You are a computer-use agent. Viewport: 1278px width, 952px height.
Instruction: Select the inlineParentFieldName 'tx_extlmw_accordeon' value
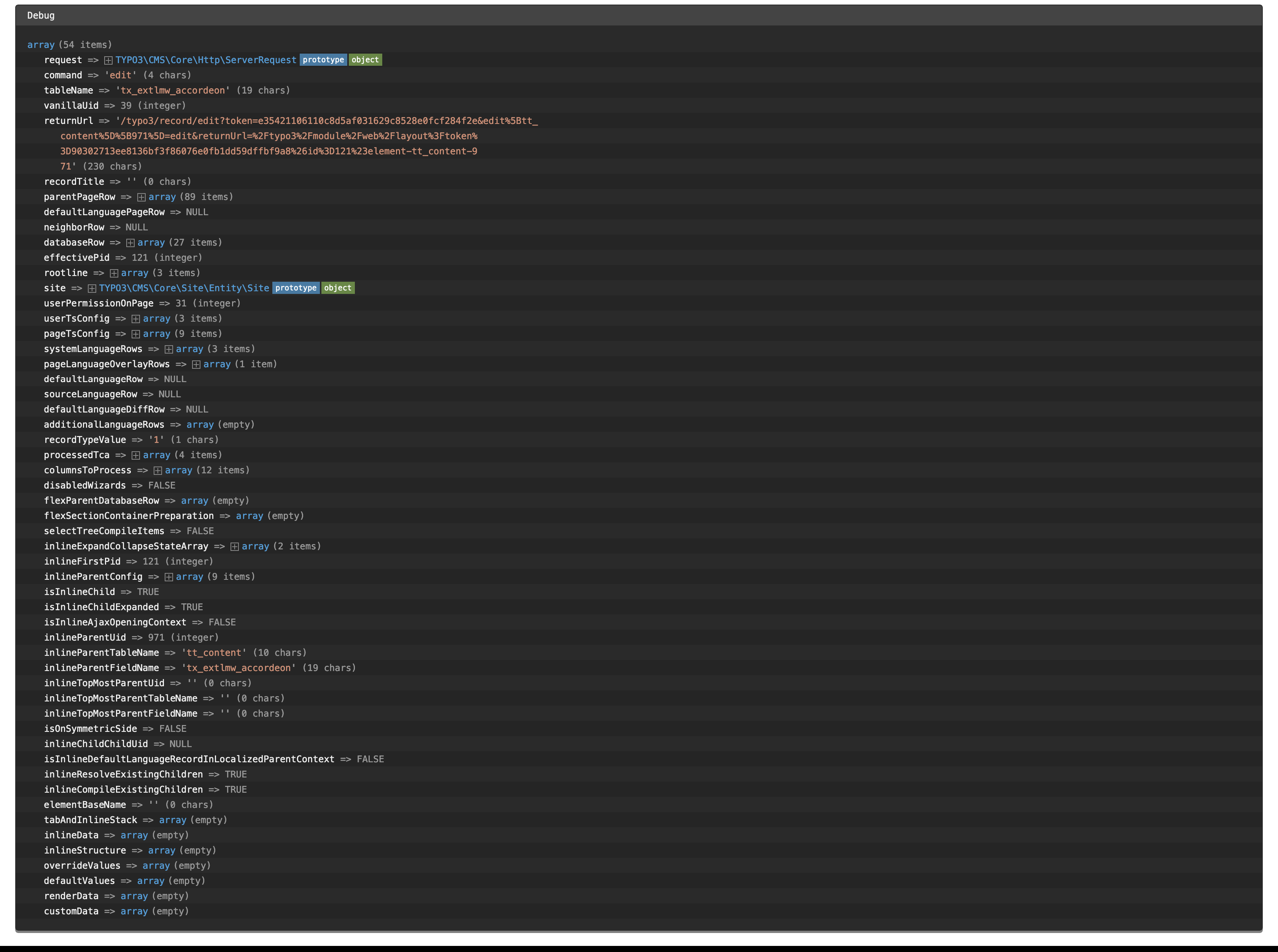click(238, 668)
